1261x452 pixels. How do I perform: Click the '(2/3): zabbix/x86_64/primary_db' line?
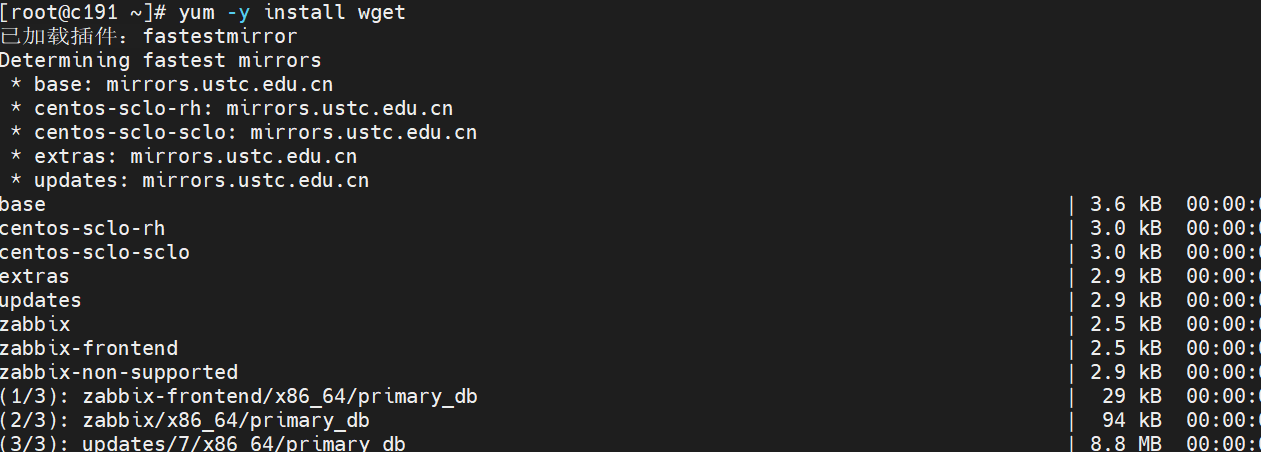click(x=185, y=420)
